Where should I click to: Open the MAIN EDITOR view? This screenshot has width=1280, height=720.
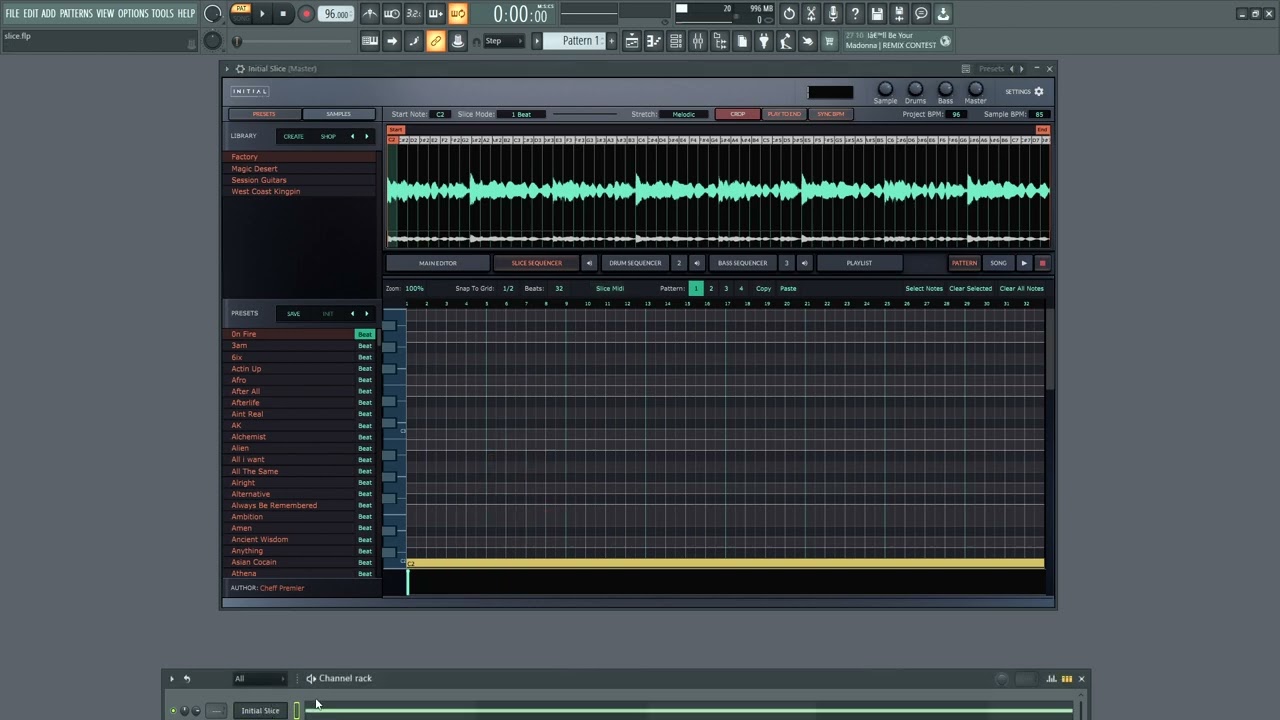[x=438, y=263]
